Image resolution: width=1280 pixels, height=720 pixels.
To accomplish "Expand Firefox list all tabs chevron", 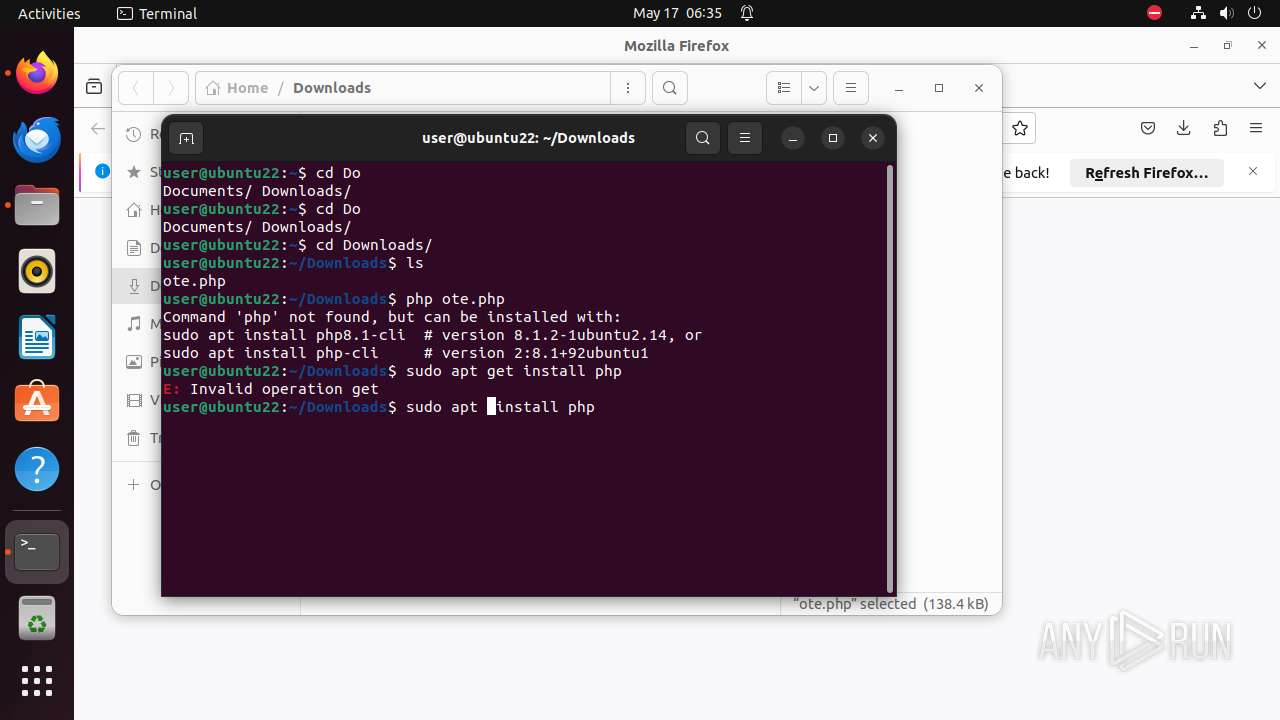I will click(1260, 86).
